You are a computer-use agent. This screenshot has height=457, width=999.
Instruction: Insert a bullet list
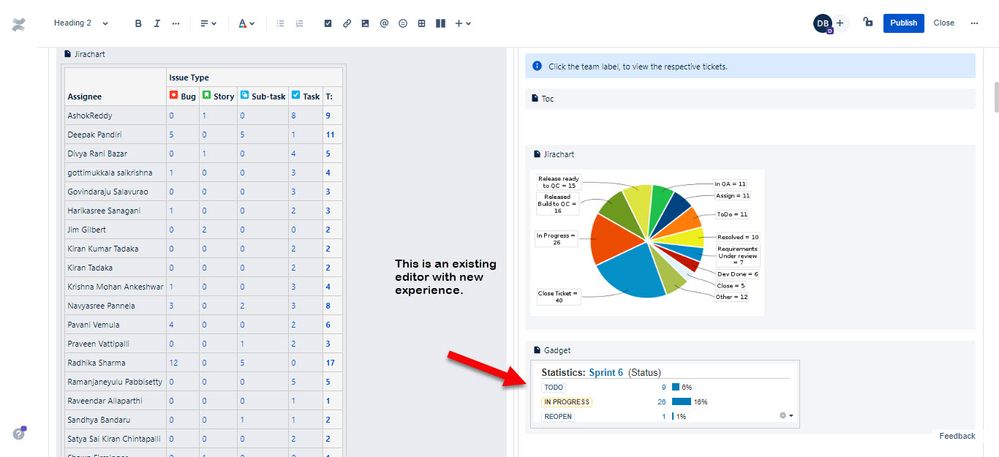click(280, 23)
